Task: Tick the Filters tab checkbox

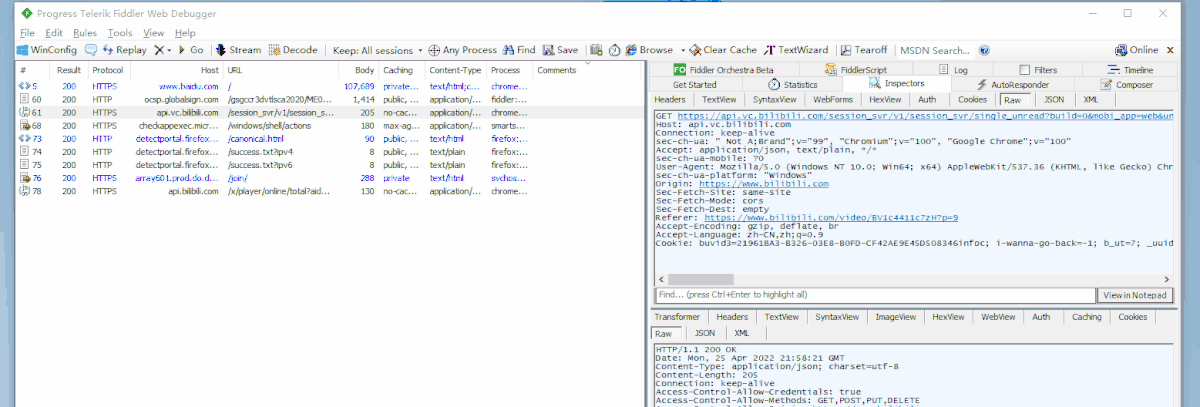Action: [x=1024, y=70]
